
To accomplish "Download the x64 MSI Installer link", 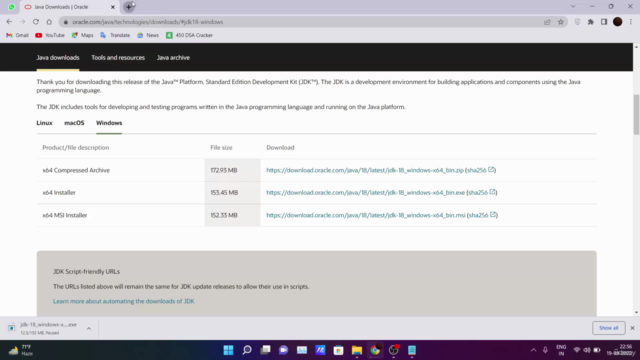I will point(366,215).
